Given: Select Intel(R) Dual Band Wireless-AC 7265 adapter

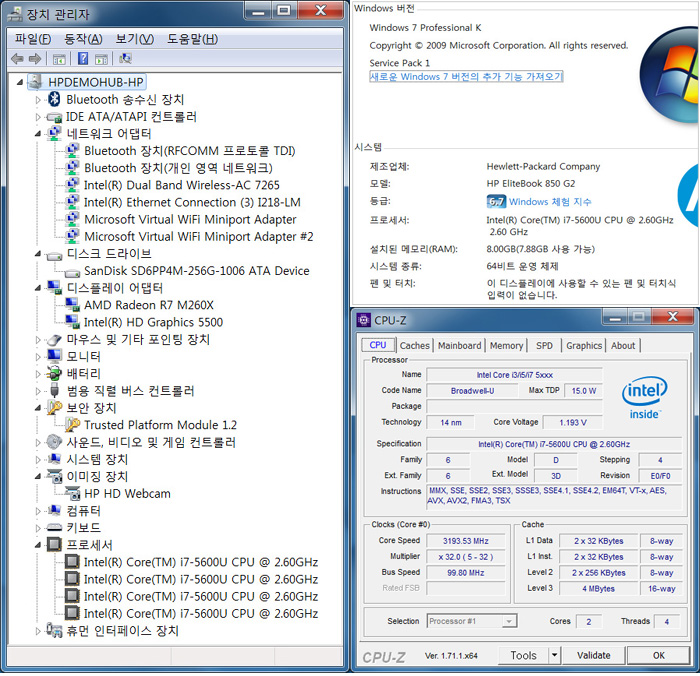Looking at the screenshot, I should [181, 185].
